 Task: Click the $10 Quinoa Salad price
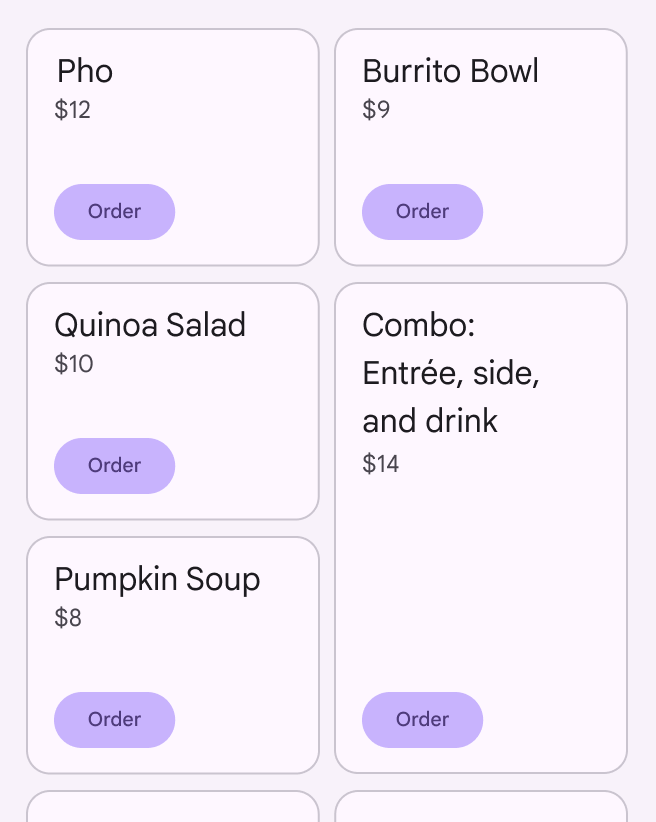(x=74, y=364)
